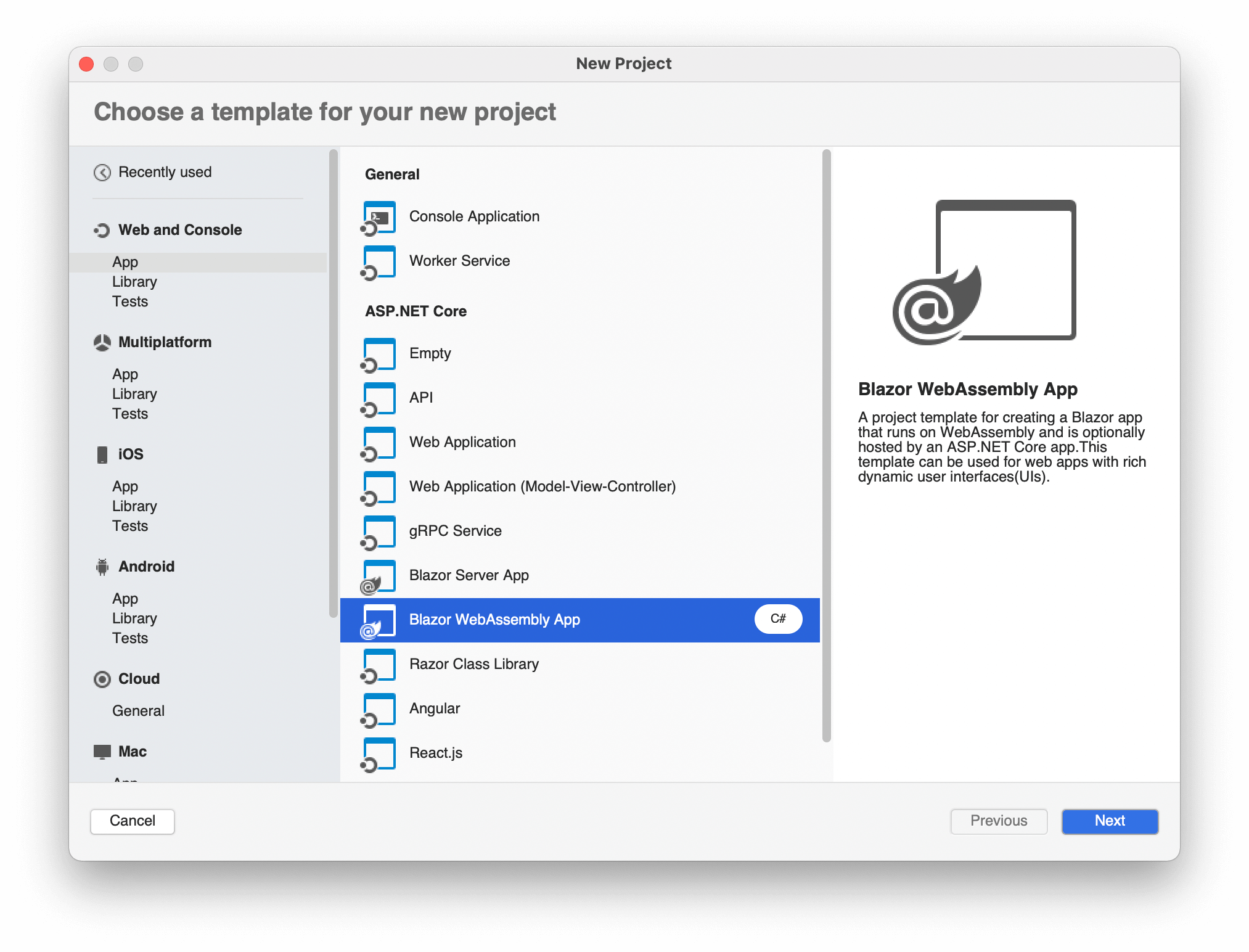The image size is (1249, 952).
Task: Choose the Blazor Server App template
Action: click(x=580, y=576)
